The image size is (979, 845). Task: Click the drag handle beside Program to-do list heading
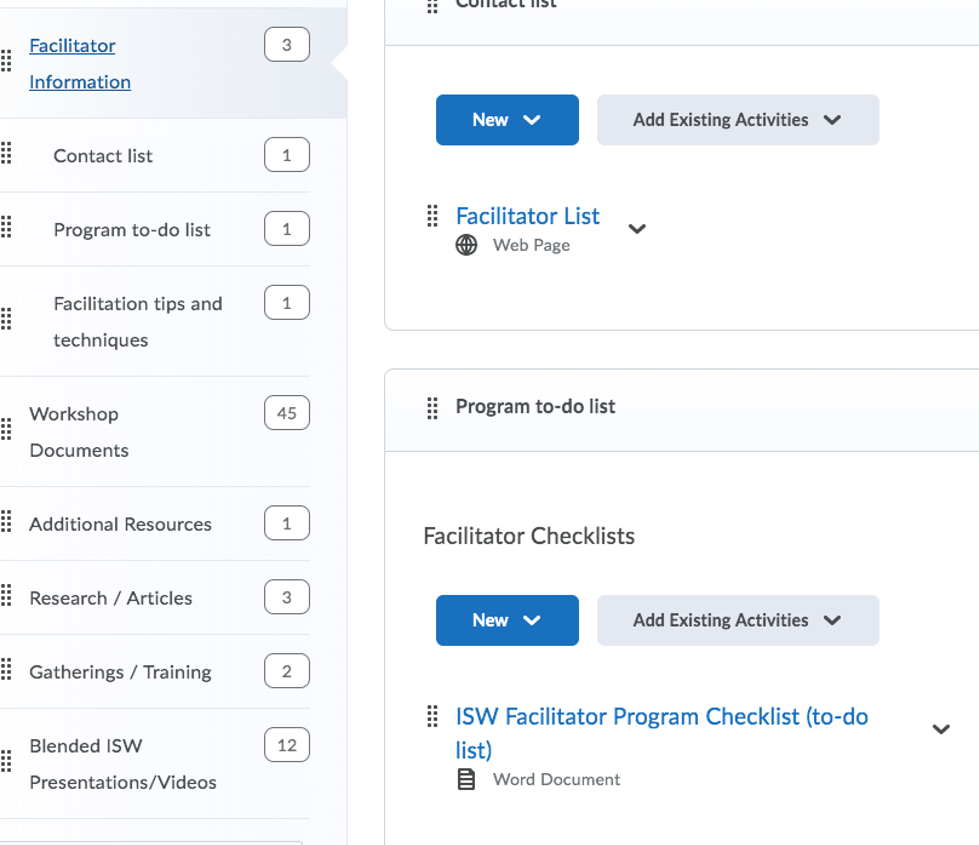pyautogui.click(x=433, y=407)
